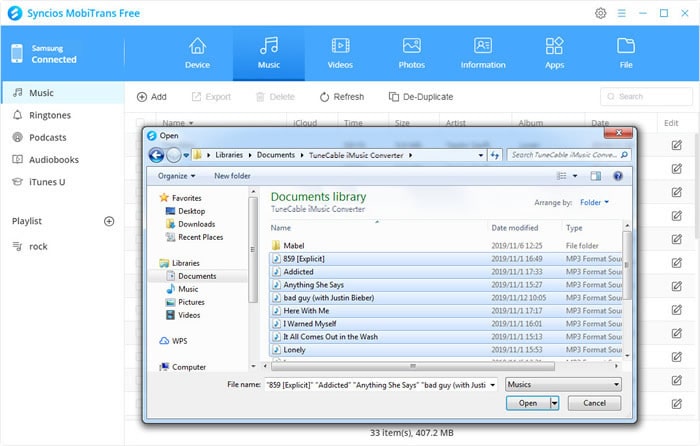
Task: Click the File name input field
Action: pos(377,384)
